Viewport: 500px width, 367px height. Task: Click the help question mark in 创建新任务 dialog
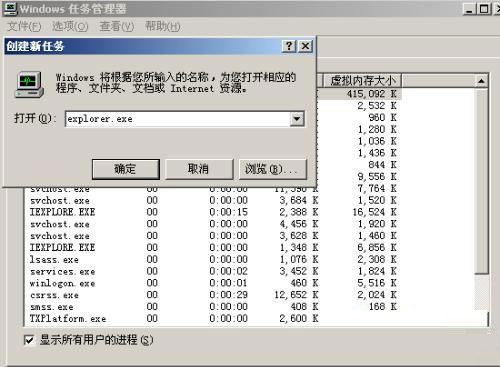tap(289, 46)
